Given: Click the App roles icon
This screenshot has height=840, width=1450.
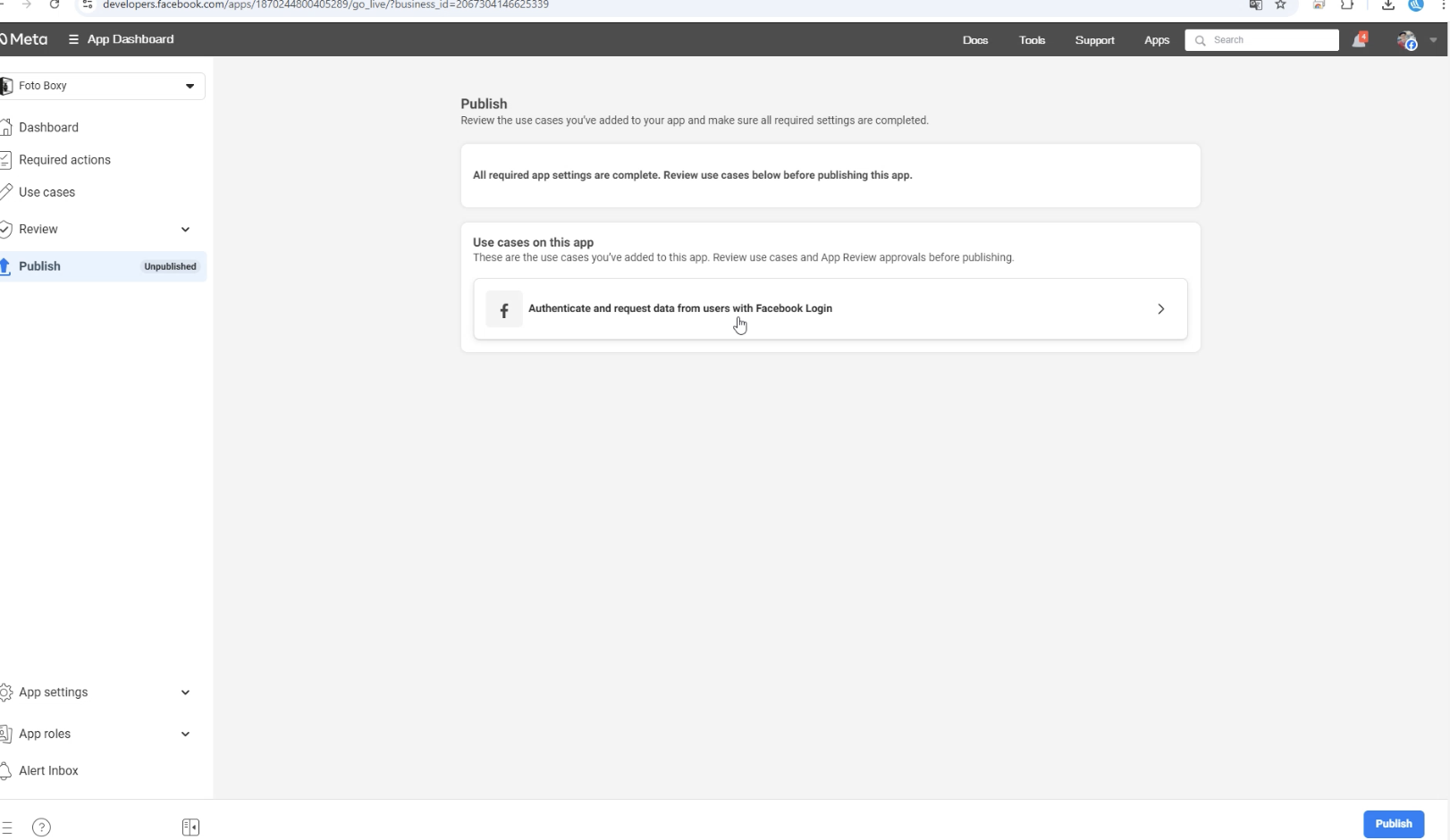Looking at the screenshot, I should click(x=5, y=734).
